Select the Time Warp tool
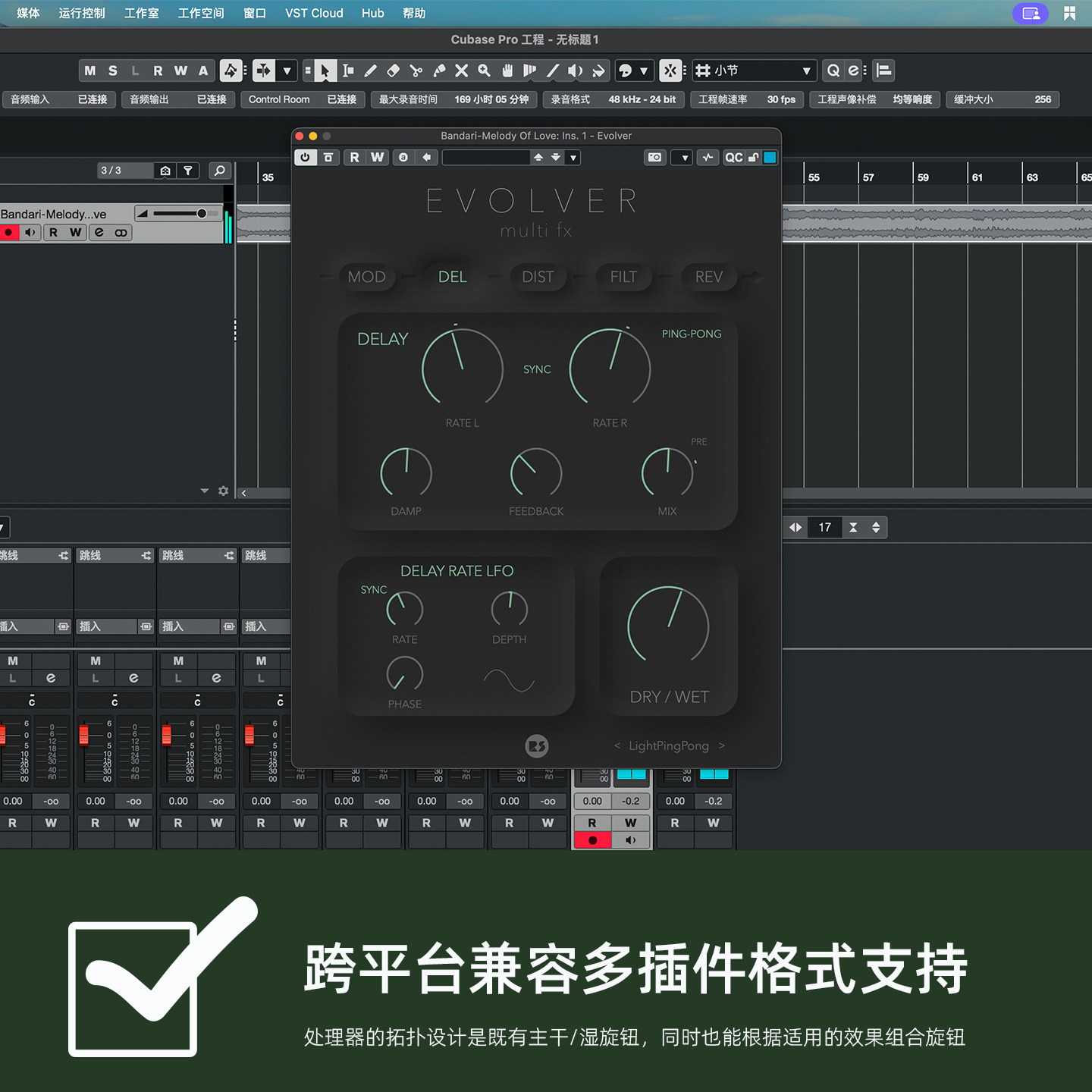This screenshot has height=1092, width=1092. point(530,71)
